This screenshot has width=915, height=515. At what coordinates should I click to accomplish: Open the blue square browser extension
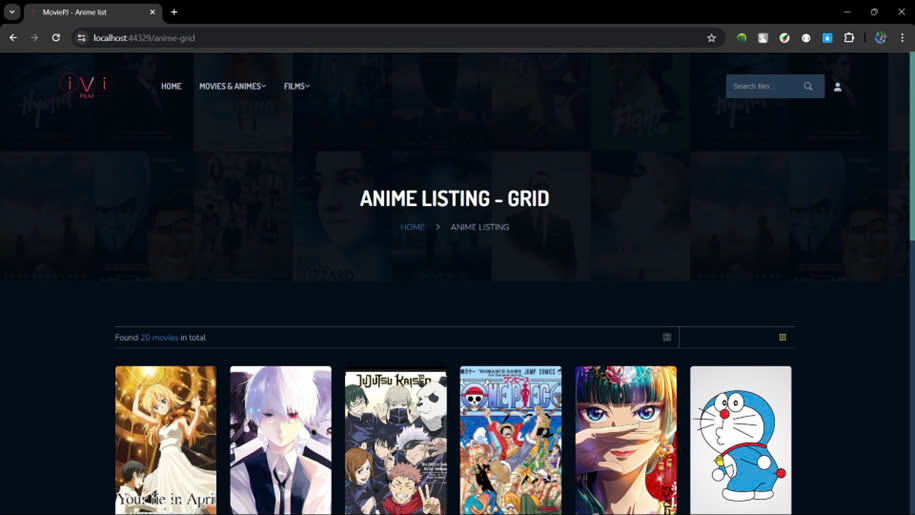tap(827, 38)
